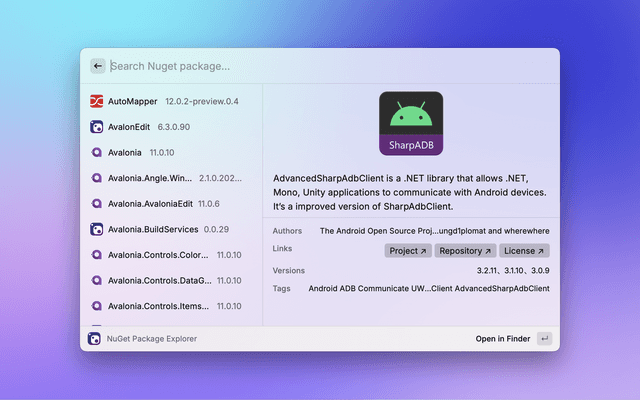Click the Avalonia.Angle.Win package icon
Viewport: 640px width, 400px height.
click(x=97, y=178)
